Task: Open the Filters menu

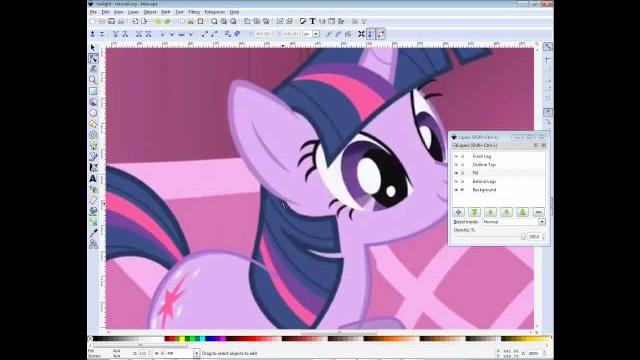Action: (x=194, y=12)
